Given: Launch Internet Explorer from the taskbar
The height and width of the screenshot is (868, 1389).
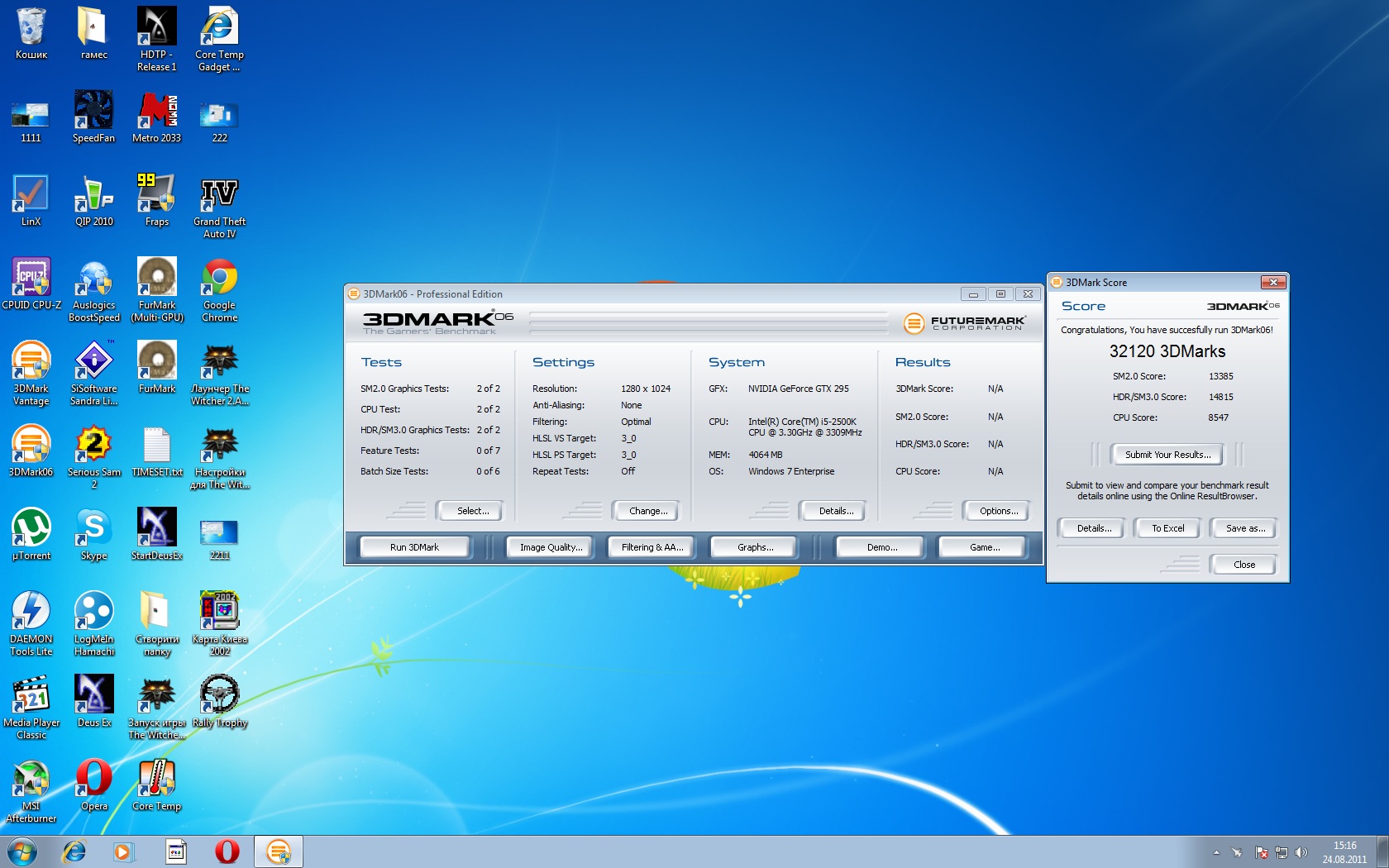Looking at the screenshot, I should pos(74,851).
